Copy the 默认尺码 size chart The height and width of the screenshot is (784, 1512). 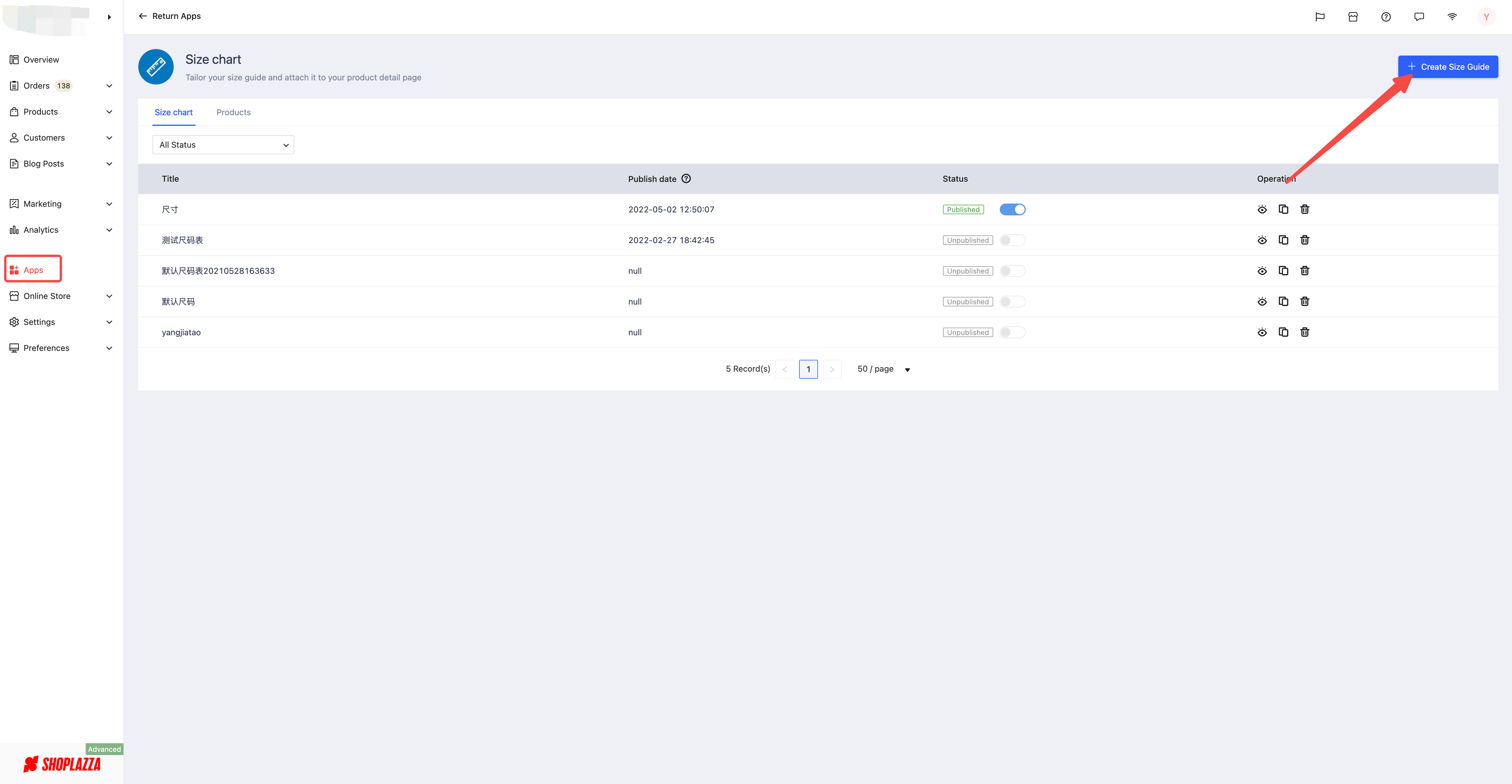click(x=1283, y=302)
